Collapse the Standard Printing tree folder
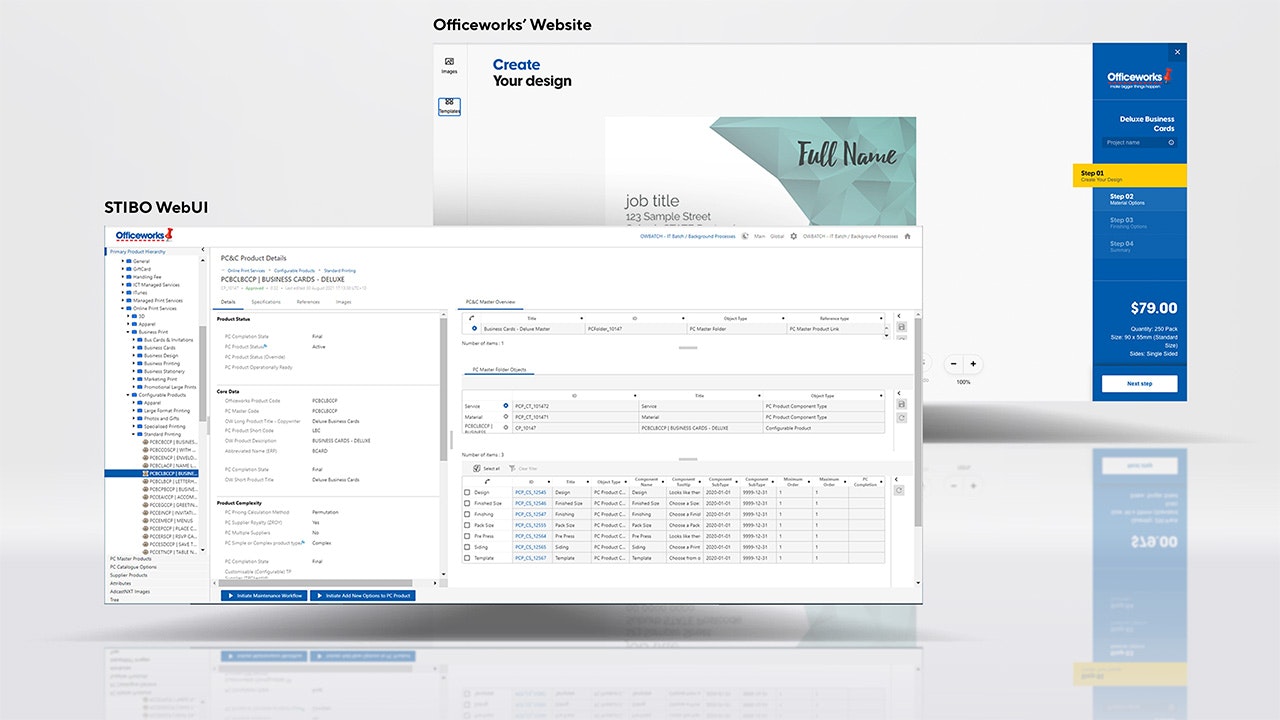This screenshot has height=720, width=1280. click(x=134, y=434)
